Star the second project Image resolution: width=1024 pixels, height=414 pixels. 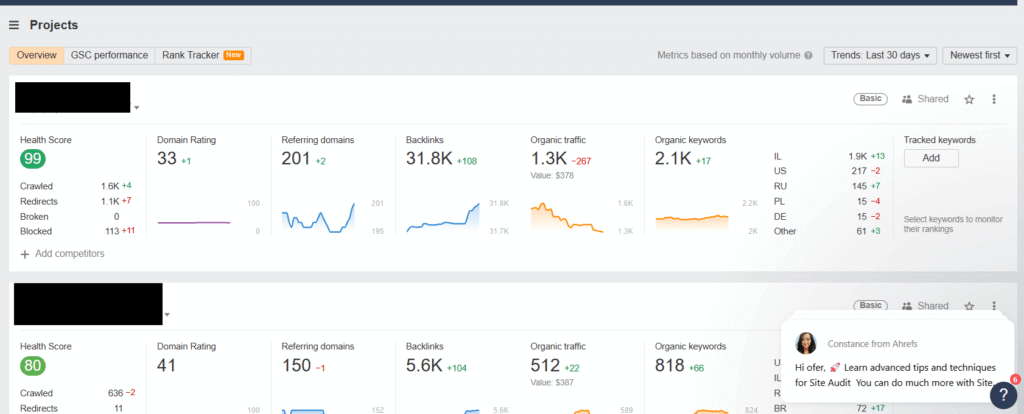(969, 306)
